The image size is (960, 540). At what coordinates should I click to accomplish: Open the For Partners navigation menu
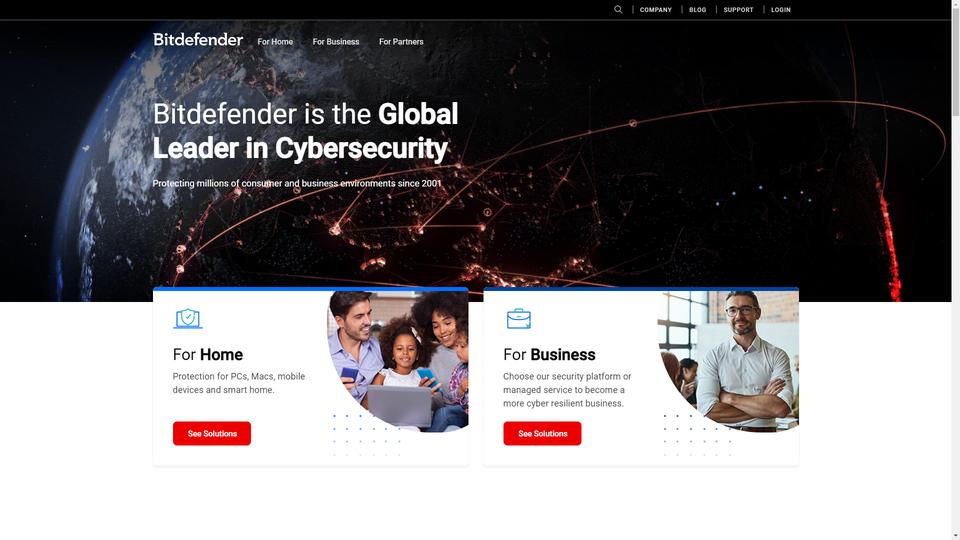401,42
